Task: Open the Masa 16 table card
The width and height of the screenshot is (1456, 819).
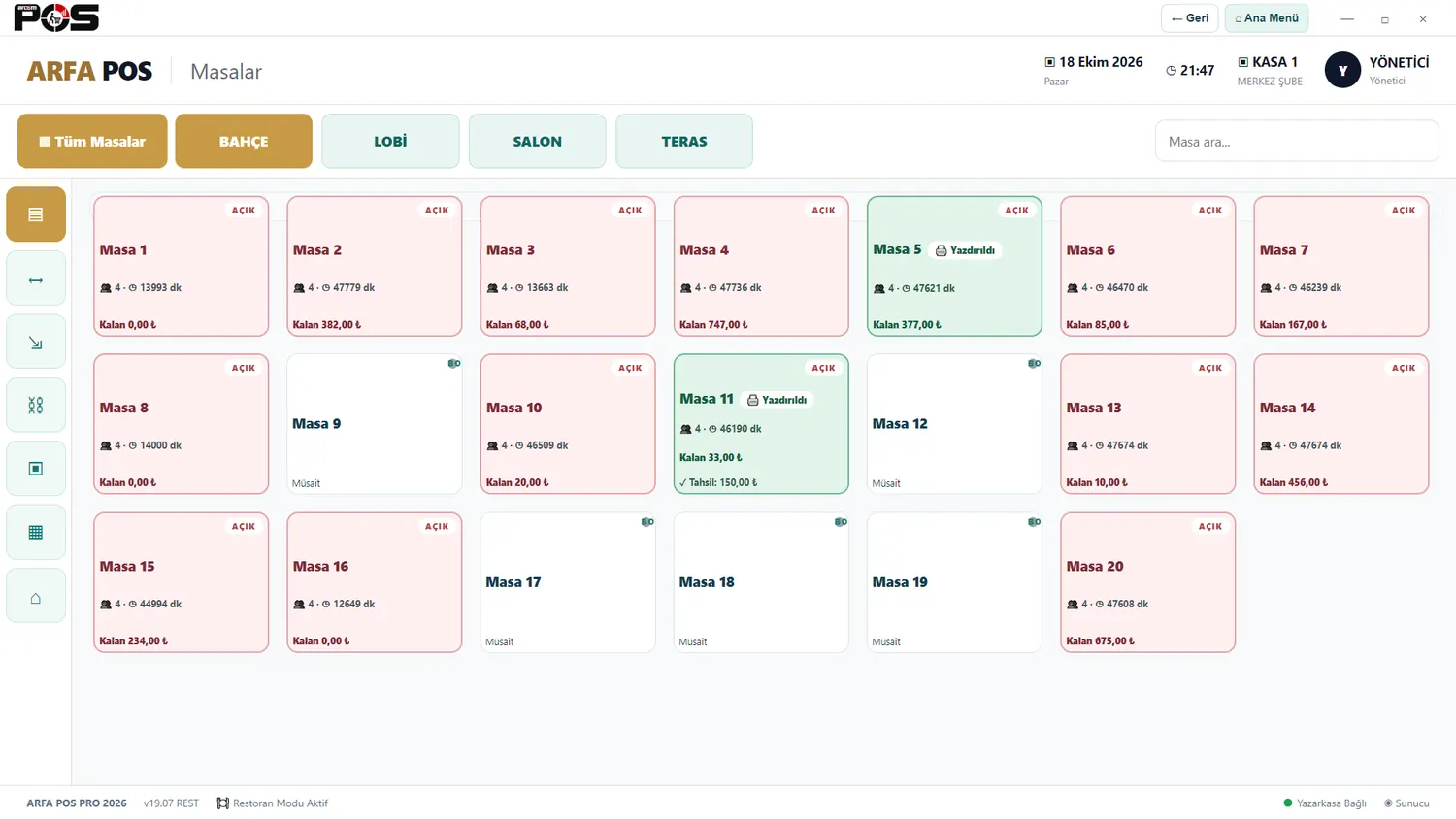Action: [x=375, y=582]
